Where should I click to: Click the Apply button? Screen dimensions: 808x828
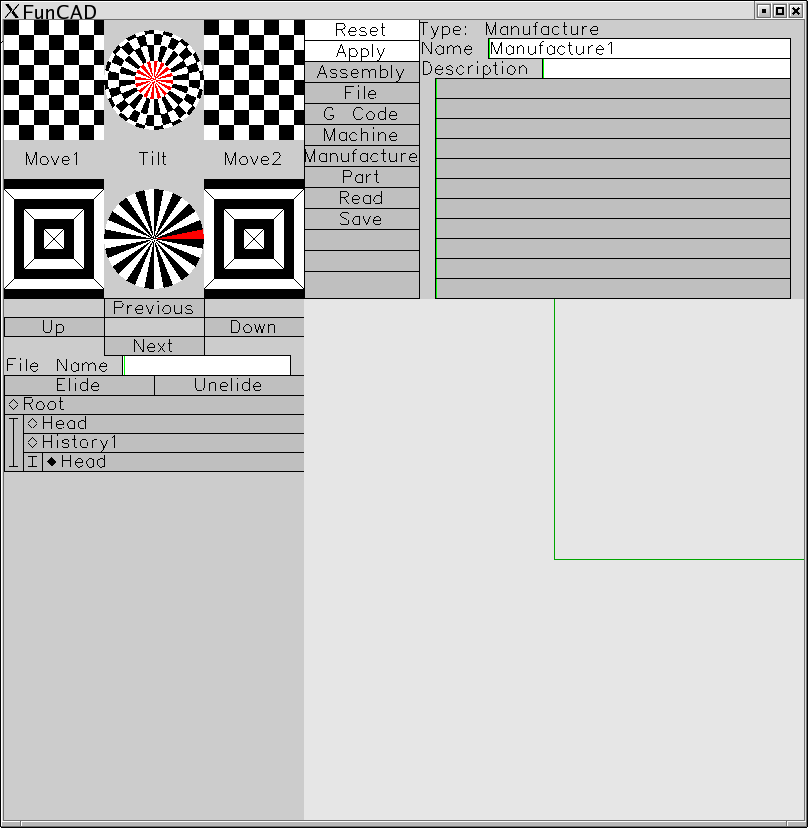pos(362,51)
